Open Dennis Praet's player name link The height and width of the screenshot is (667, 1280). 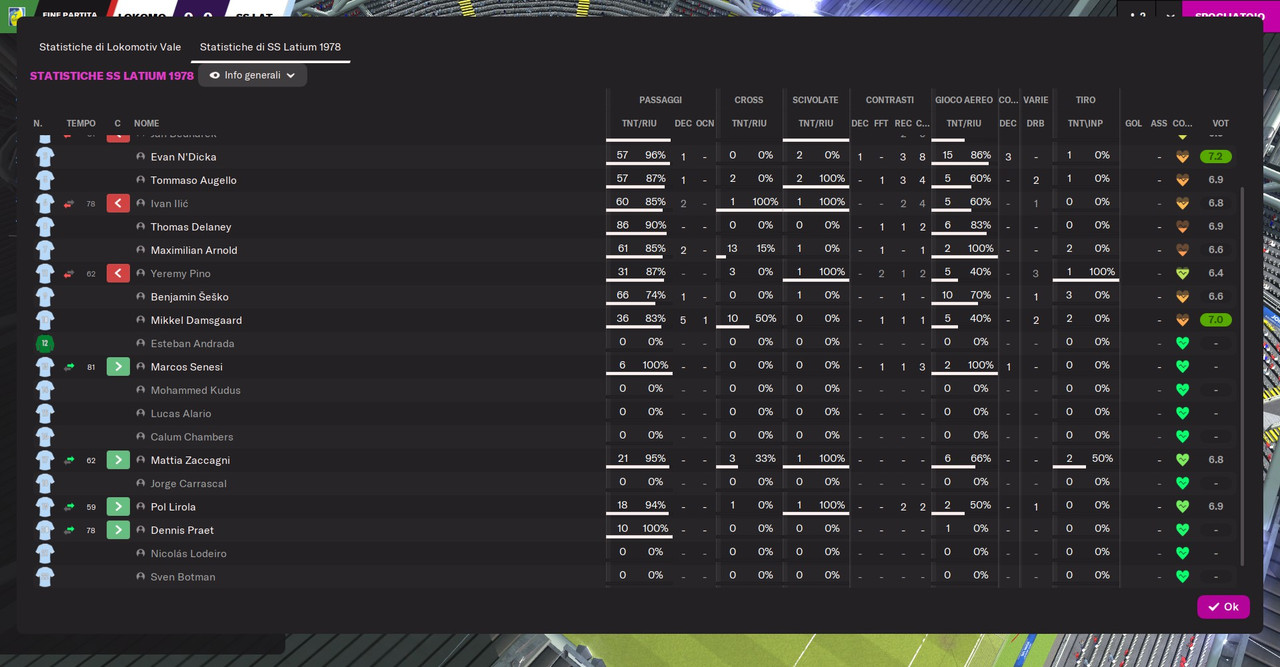coord(182,530)
